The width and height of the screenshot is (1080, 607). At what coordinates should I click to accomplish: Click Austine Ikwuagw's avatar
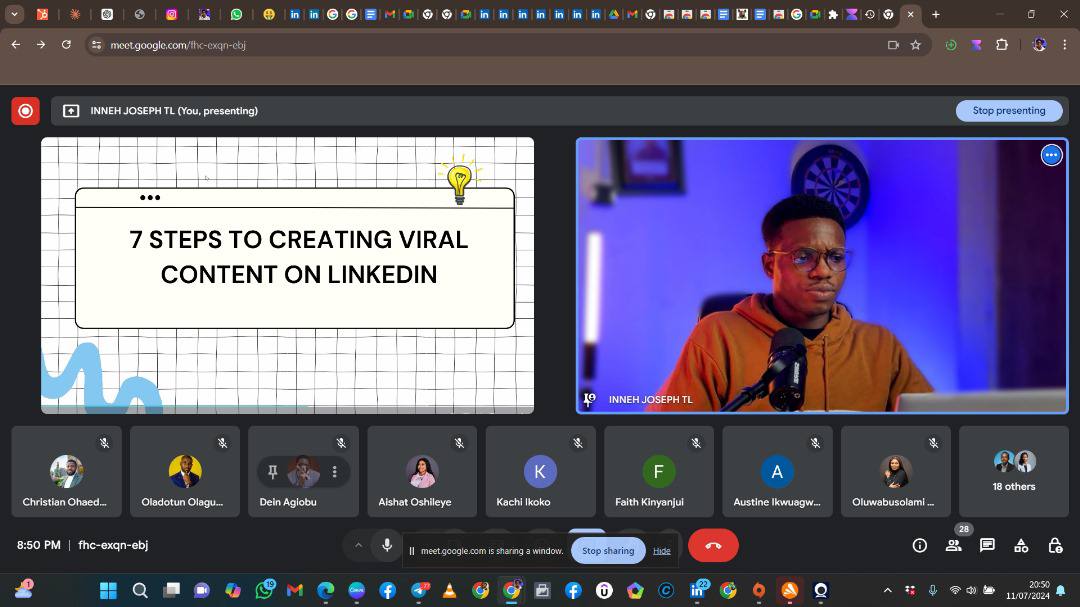coord(777,471)
